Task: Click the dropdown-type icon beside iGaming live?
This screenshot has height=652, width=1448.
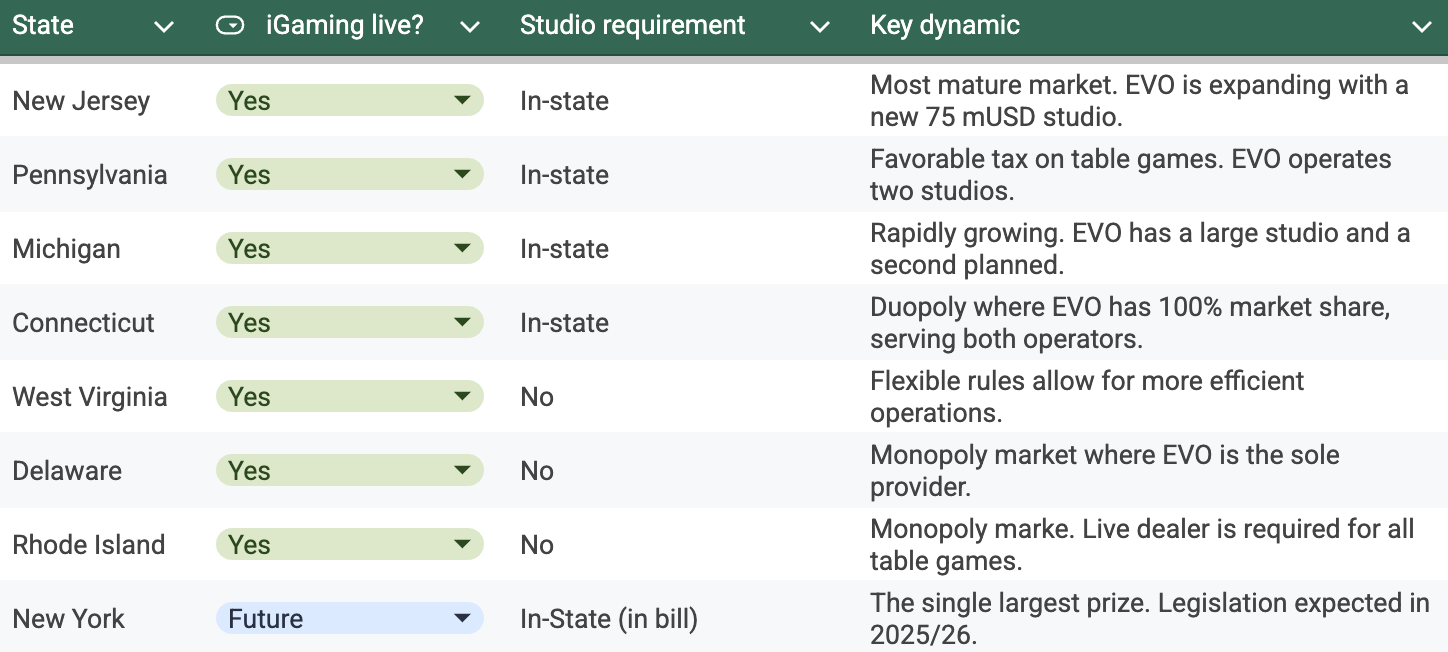Action: [230, 27]
